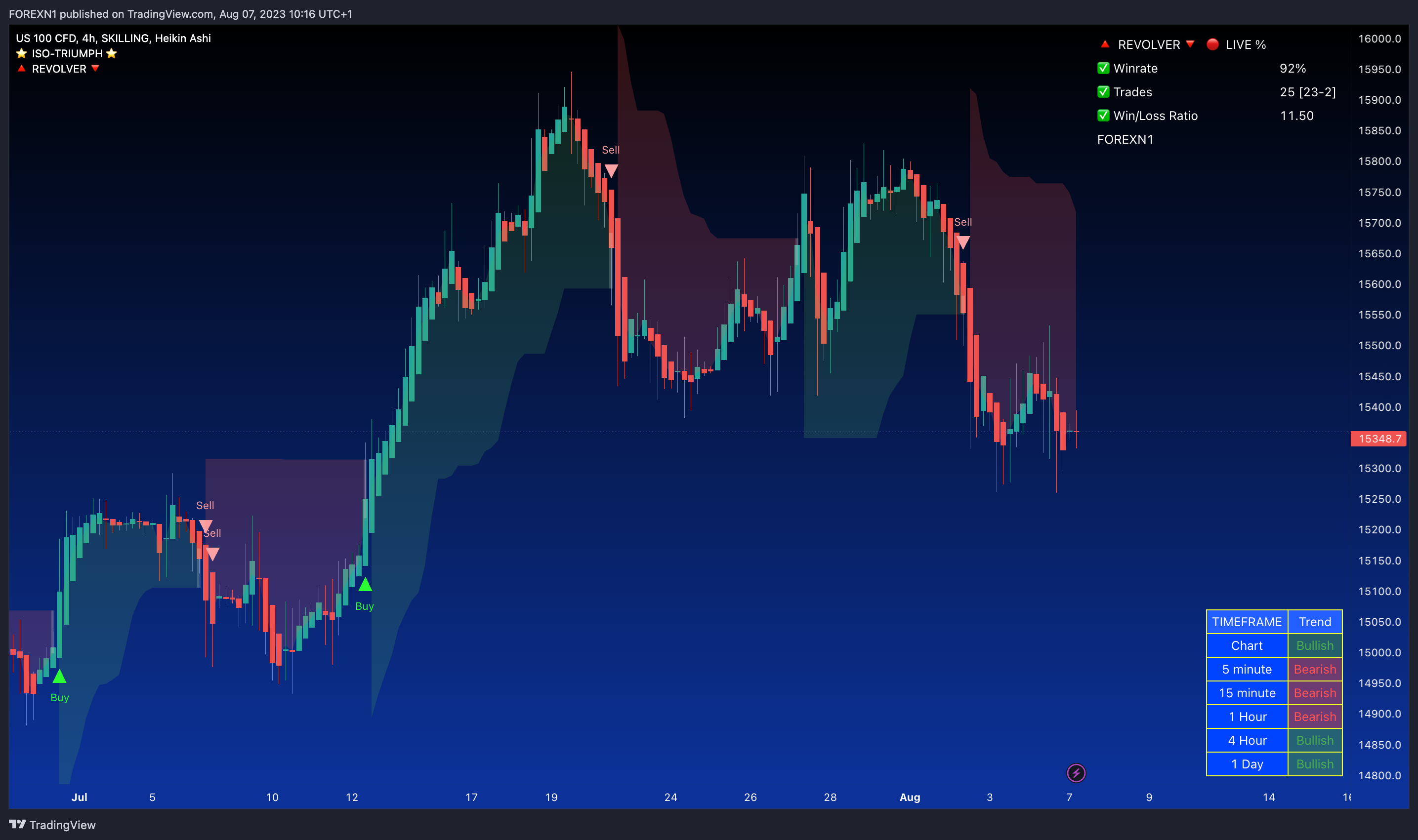Click the 1 Day row label
Screen dimensions: 1418x840
tap(1247, 764)
